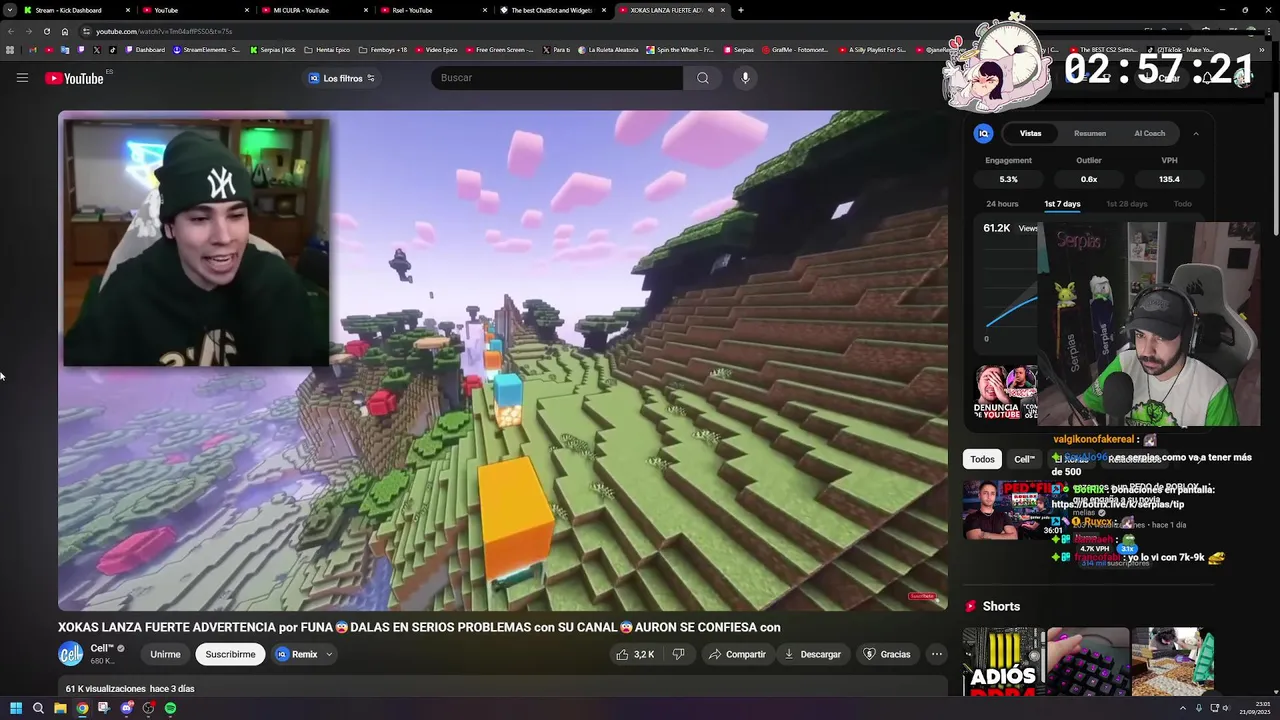This screenshot has height=720, width=1280.
Task: Click the Outlier 0.6x value
Action: tap(1089, 179)
